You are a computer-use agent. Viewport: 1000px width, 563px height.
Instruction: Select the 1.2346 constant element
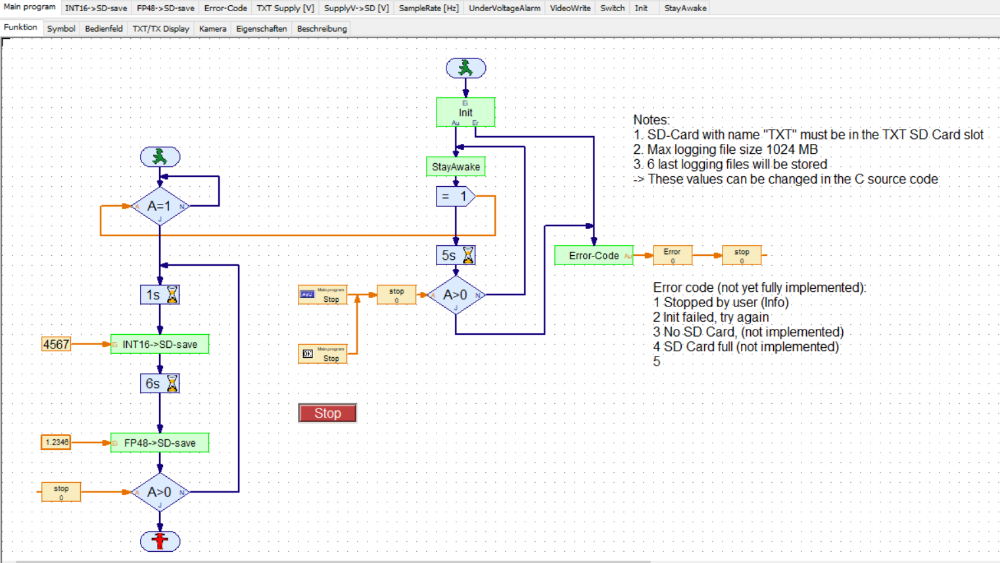tap(56, 442)
